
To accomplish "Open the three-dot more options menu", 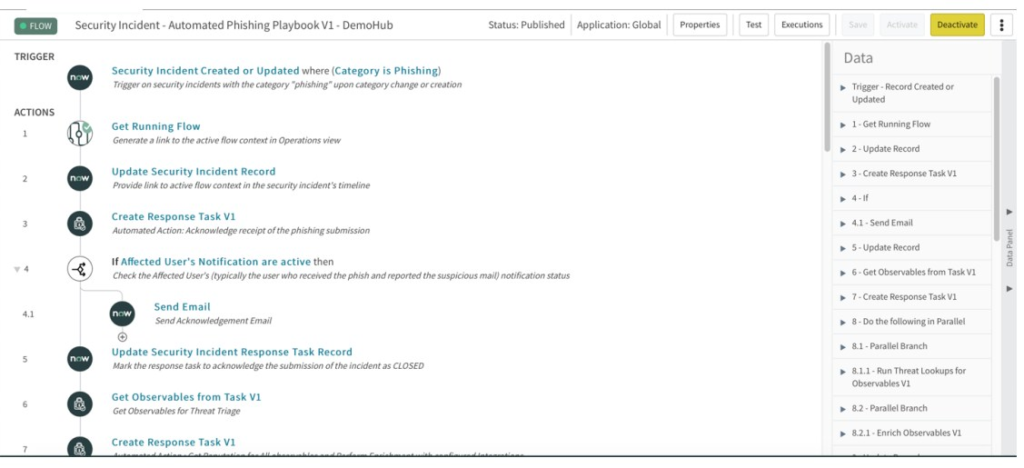I will (1001, 25).
